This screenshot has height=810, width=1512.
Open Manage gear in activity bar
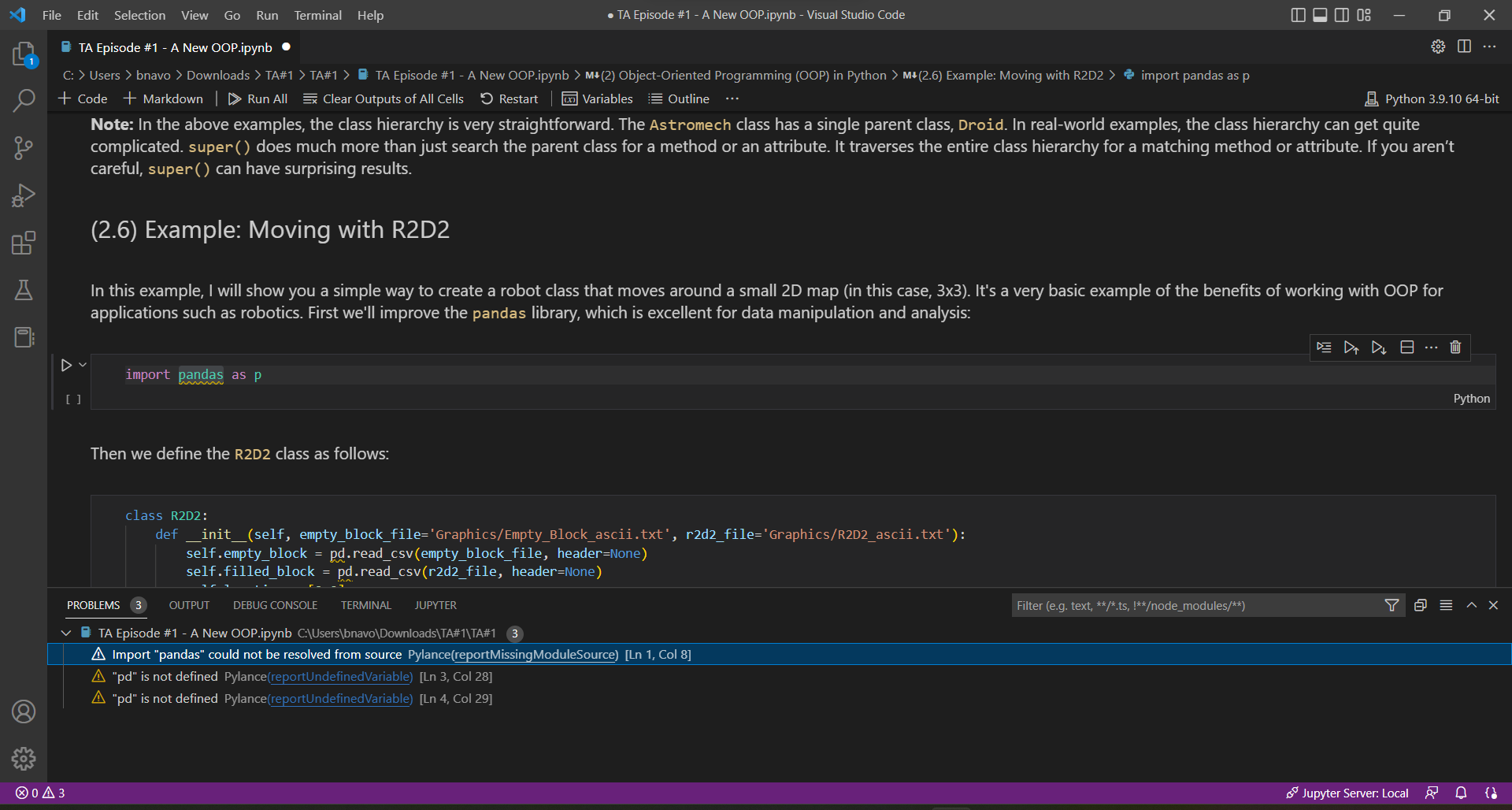point(24,759)
